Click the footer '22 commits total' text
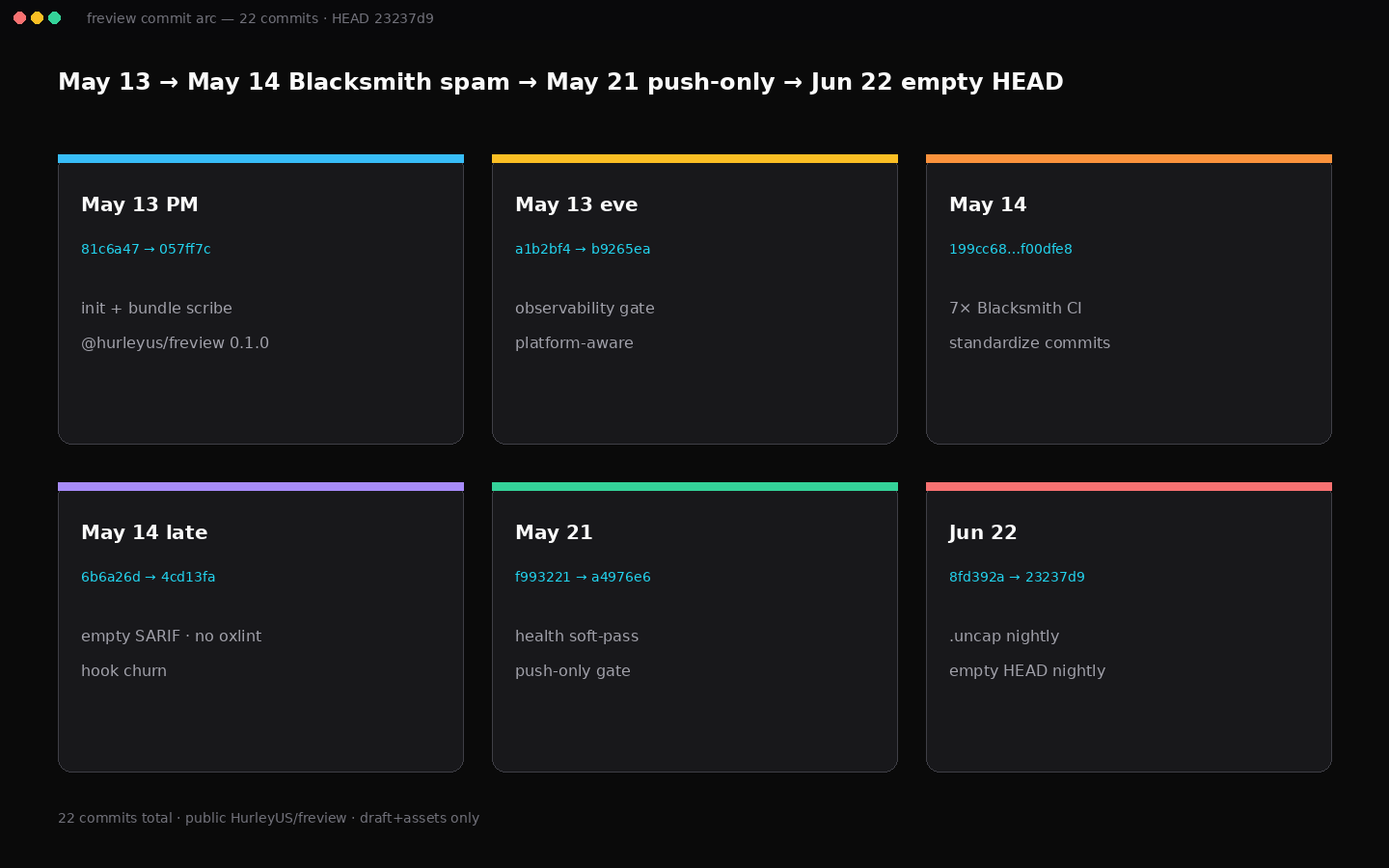Image resolution: width=1389 pixels, height=868 pixels. point(115,818)
